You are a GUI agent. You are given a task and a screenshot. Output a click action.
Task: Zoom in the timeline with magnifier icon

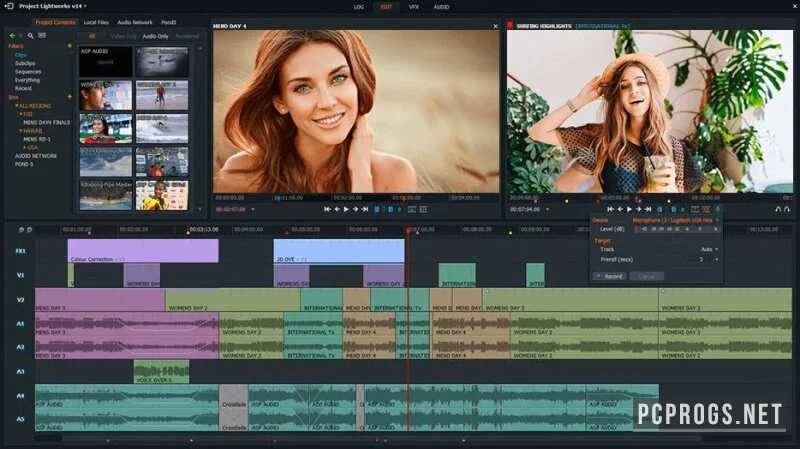click(x=21, y=230)
